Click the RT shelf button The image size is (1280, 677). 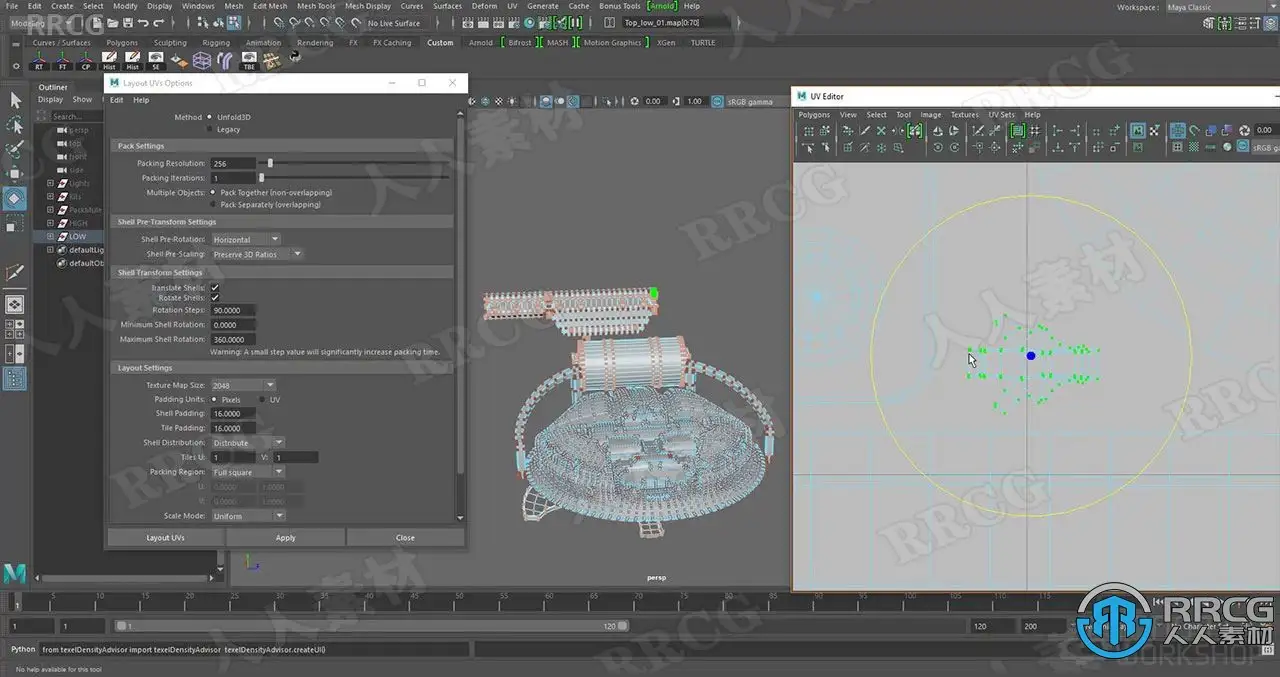coord(39,61)
